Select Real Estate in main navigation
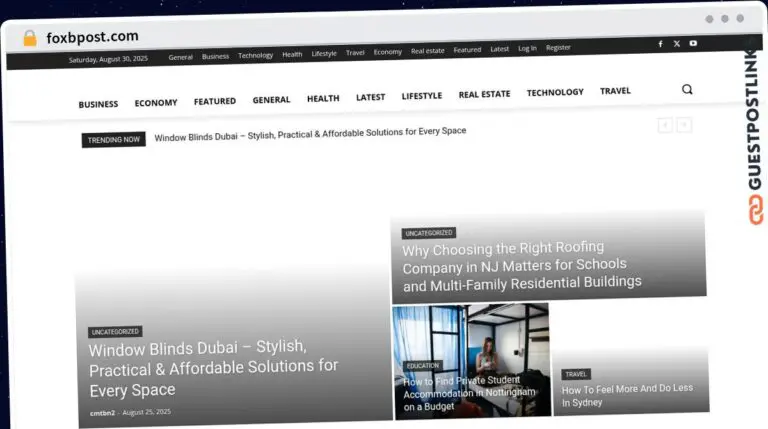 click(x=484, y=95)
